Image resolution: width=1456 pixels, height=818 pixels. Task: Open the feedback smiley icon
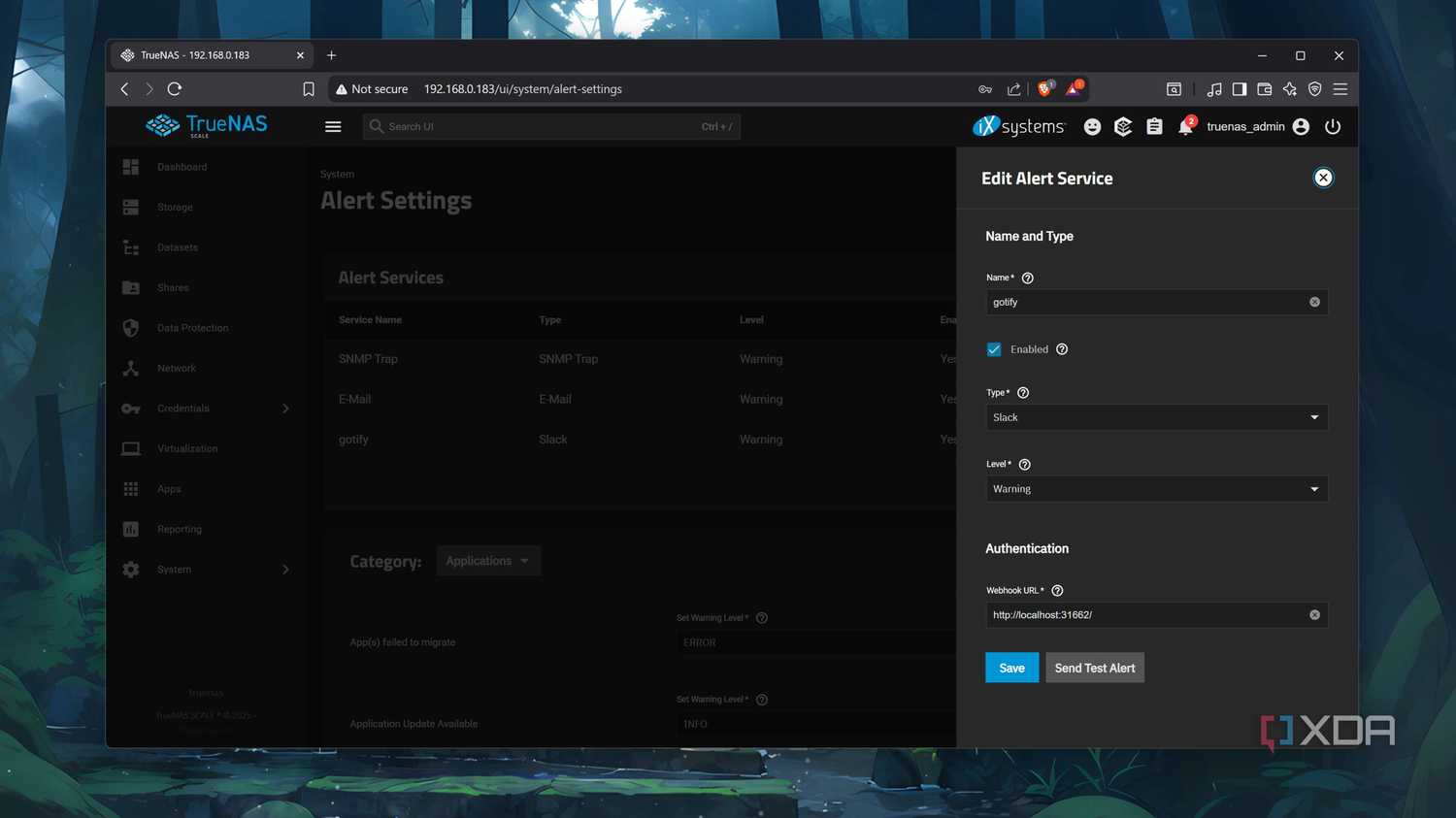tap(1092, 127)
